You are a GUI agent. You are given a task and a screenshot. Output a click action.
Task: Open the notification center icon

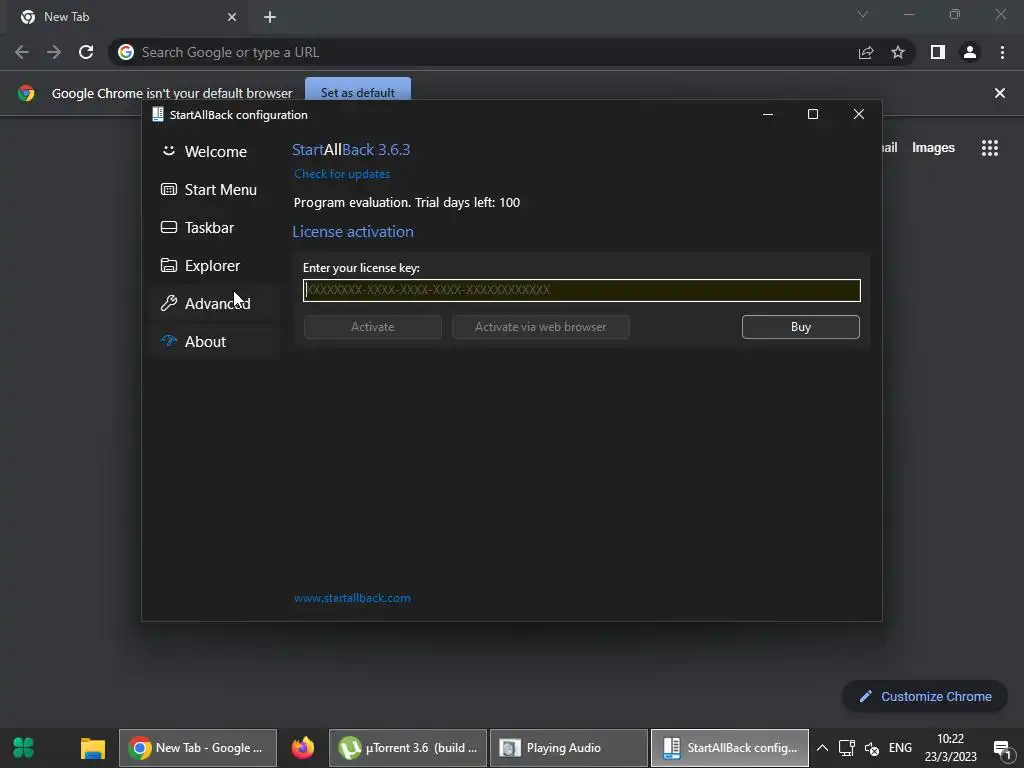point(1002,748)
